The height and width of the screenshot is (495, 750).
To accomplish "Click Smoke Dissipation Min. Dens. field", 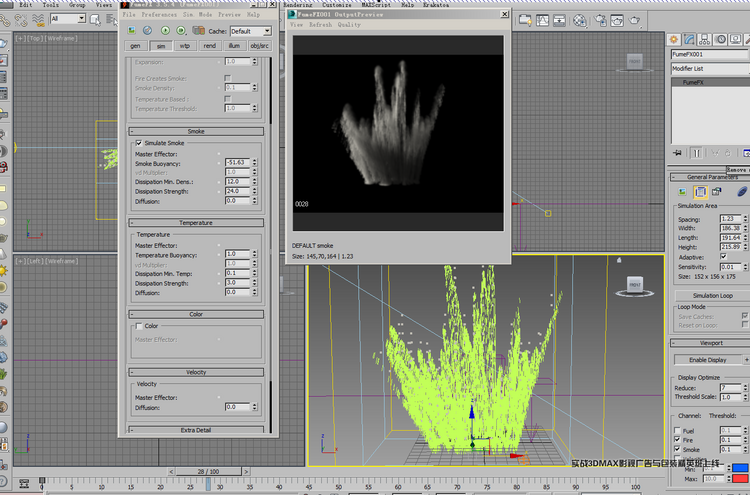I will click(238, 182).
